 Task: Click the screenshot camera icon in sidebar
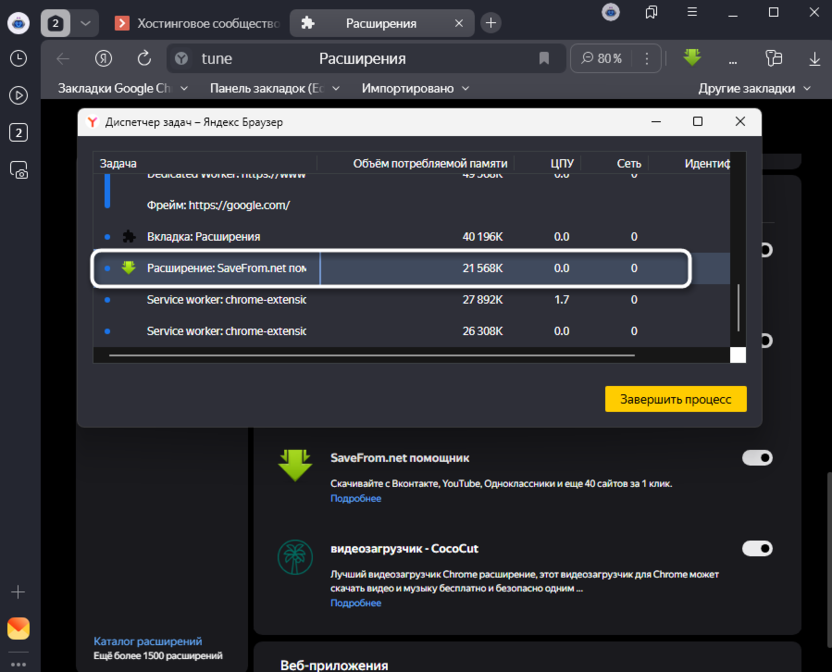pos(18,170)
